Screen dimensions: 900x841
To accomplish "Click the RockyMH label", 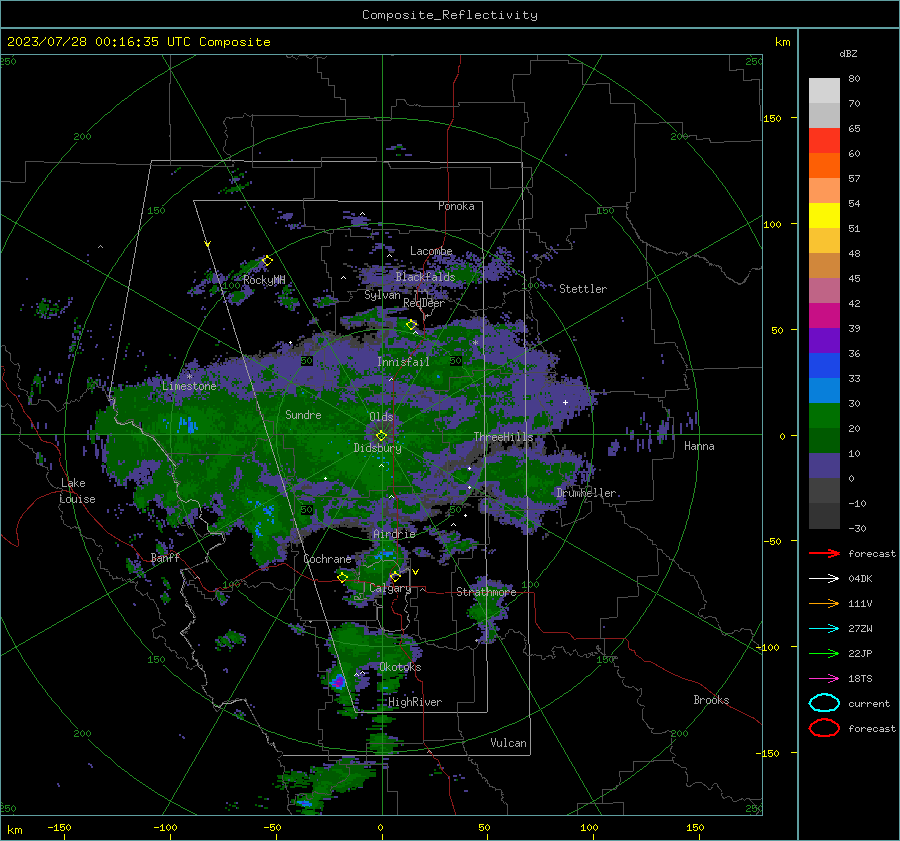I will point(264,280).
